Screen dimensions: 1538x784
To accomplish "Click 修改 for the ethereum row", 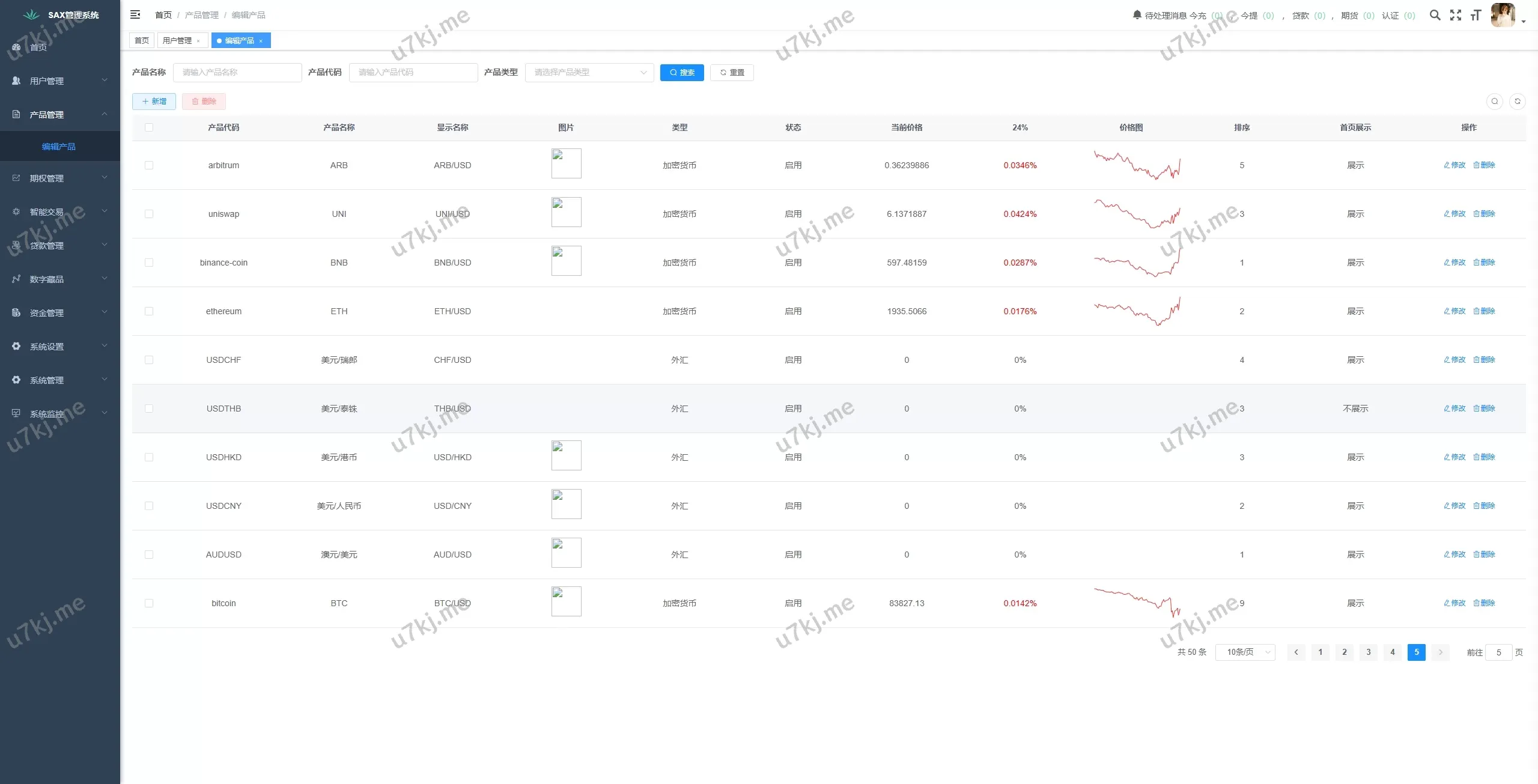I will tap(1454, 311).
